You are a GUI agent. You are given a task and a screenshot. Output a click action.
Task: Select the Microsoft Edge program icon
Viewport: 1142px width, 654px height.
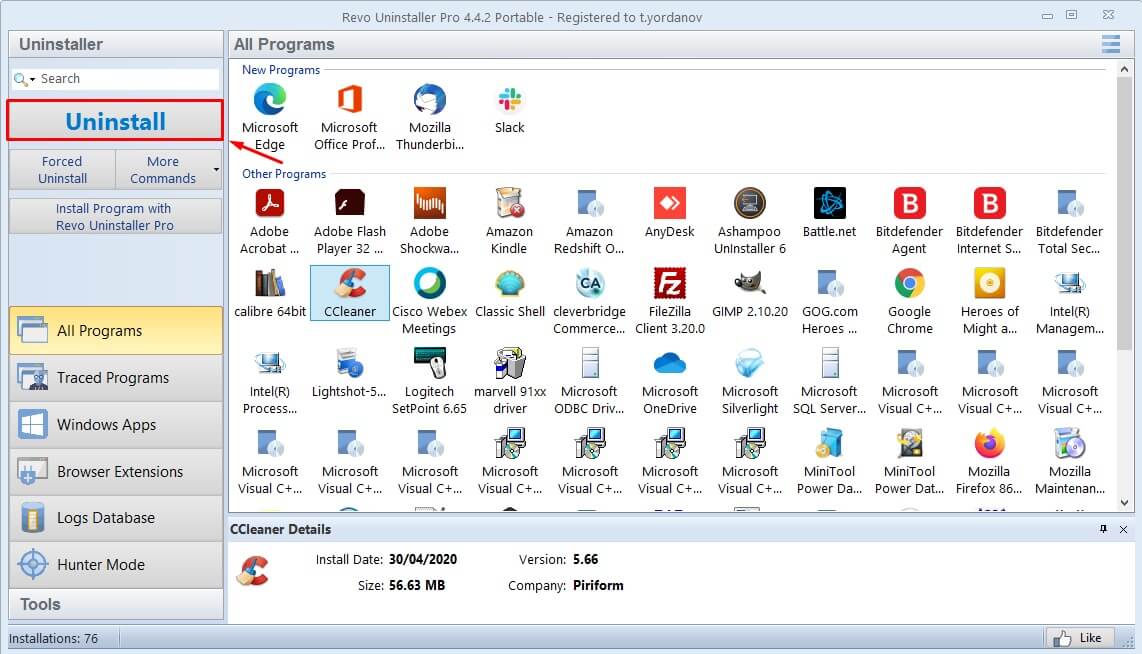click(x=269, y=100)
